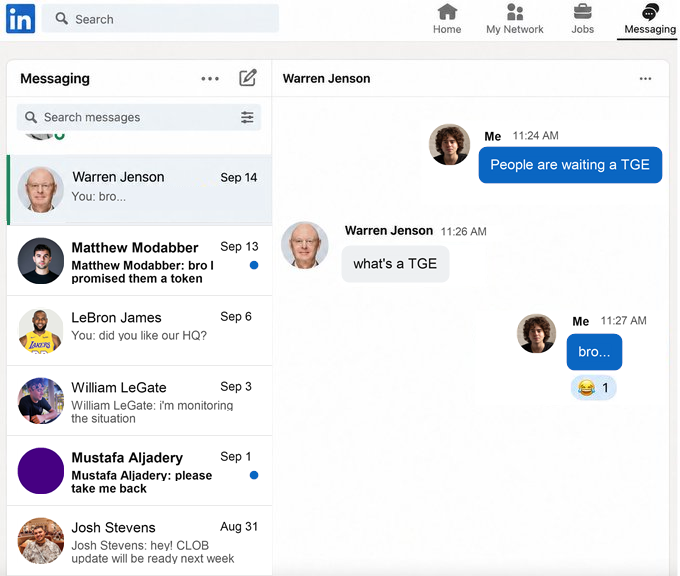Click Josh Stevens's profile photo
The width and height of the screenshot is (680, 576).
[41, 541]
